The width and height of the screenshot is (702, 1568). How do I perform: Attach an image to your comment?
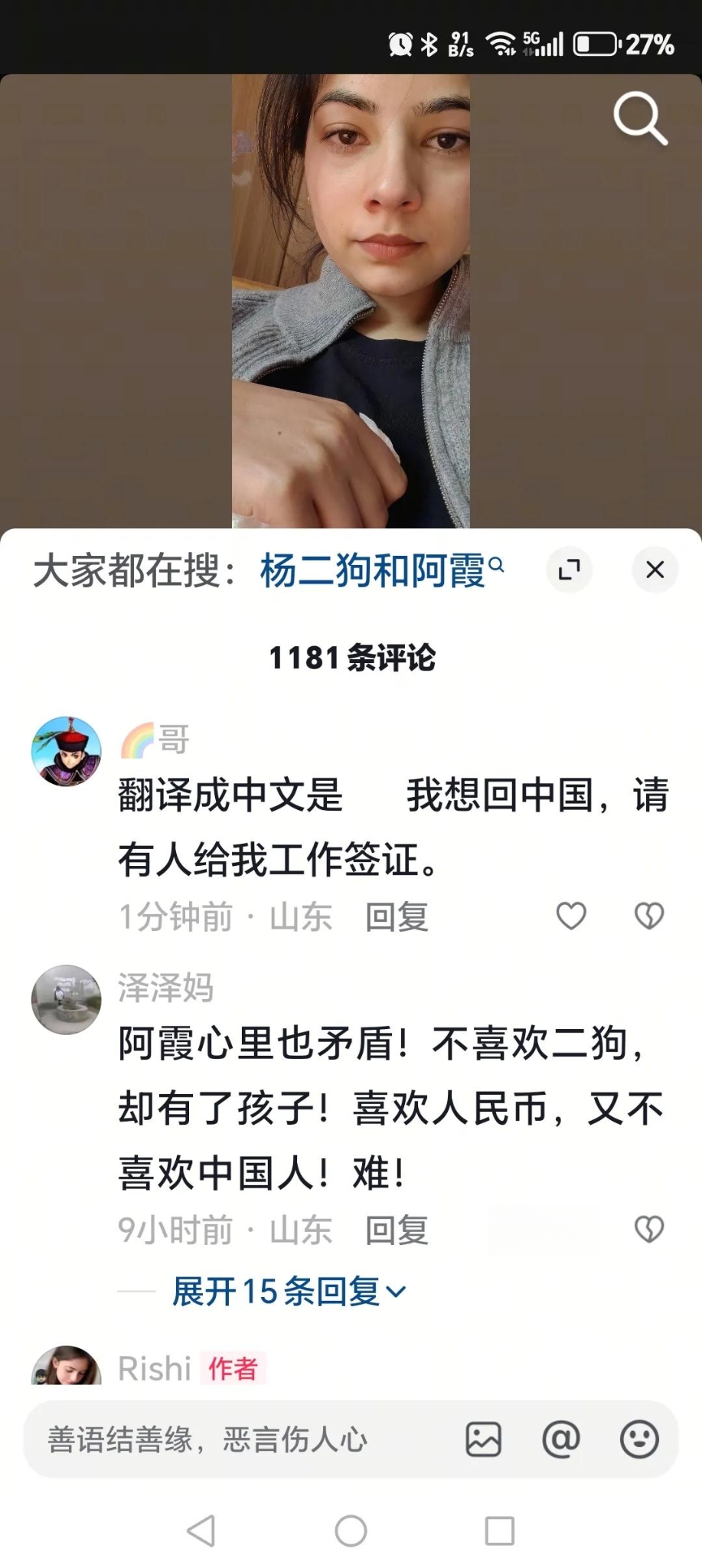tap(484, 1439)
